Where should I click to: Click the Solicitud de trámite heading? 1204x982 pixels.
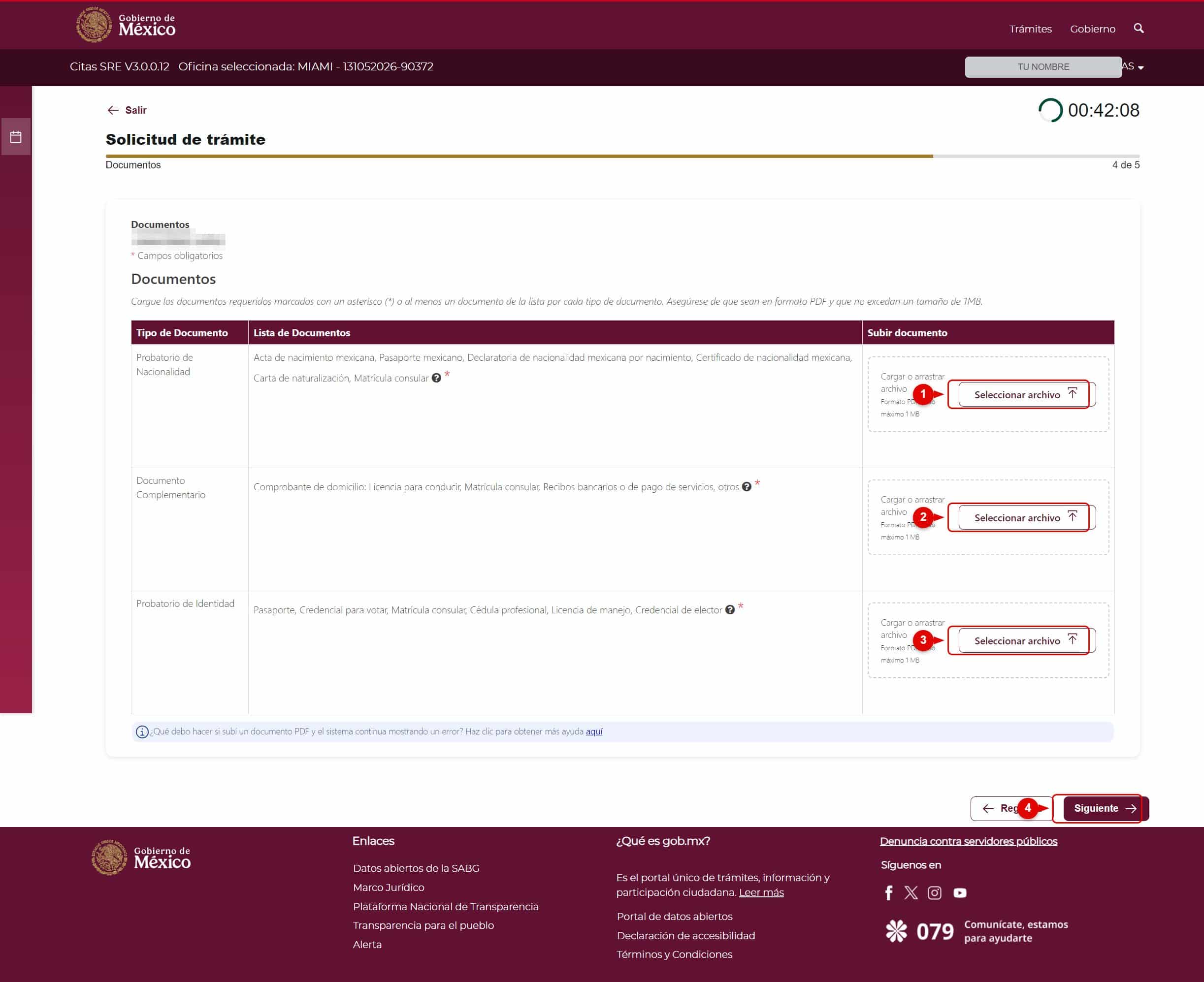pos(186,139)
